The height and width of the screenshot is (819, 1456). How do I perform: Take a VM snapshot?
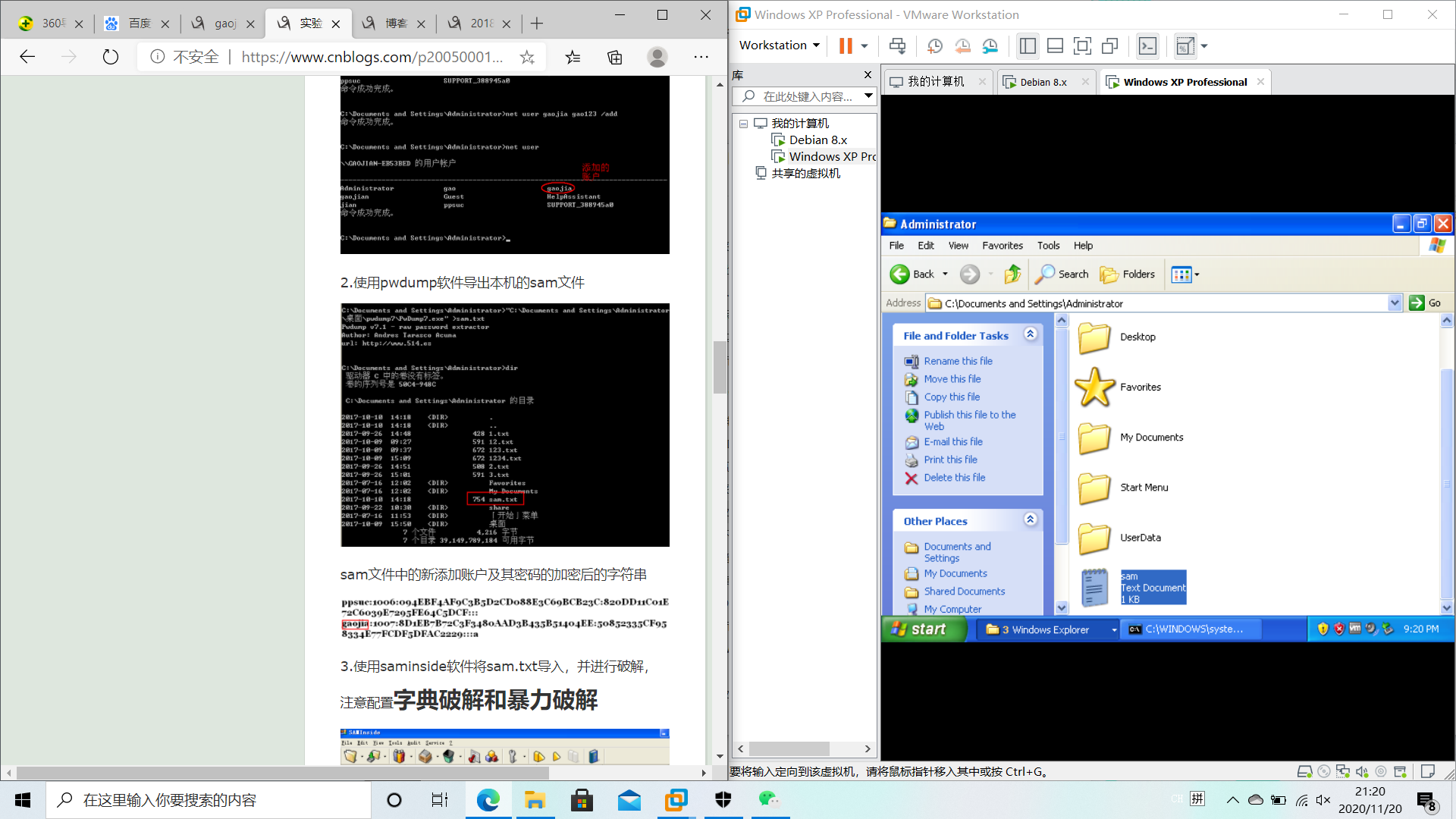pyautogui.click(x=934, y=46)
